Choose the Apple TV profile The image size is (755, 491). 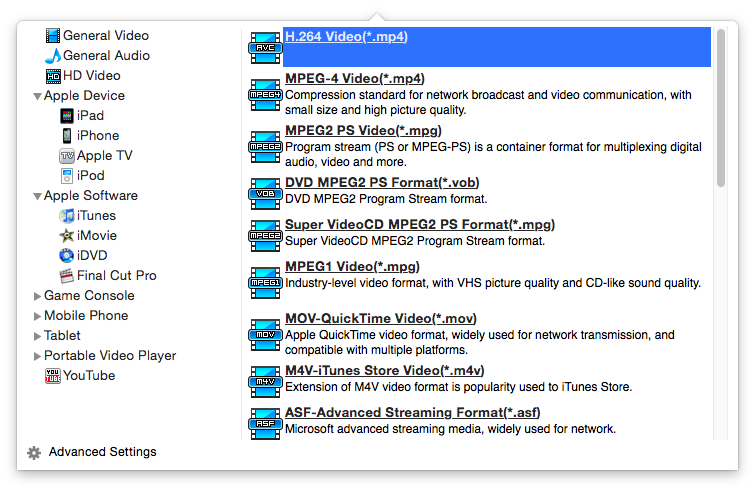point(104,156)
